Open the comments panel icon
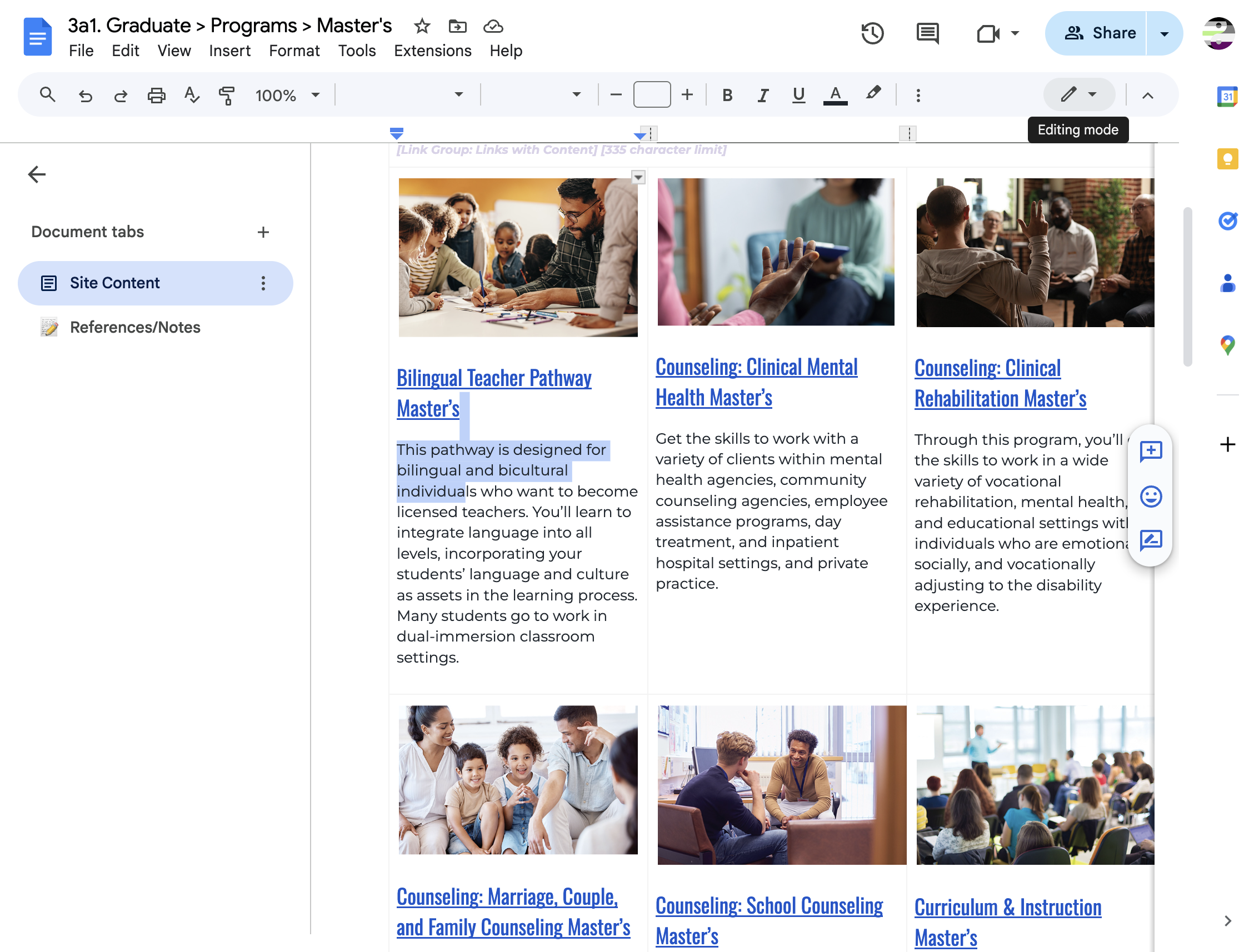The height and width of the screenshot is (952, 1259). pos(927,33)
